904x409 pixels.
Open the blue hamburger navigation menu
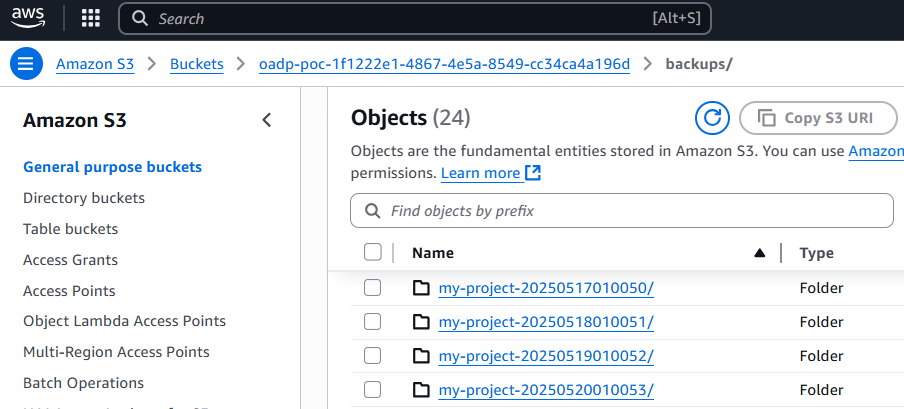pyautogui.click(x=27, y=63)
